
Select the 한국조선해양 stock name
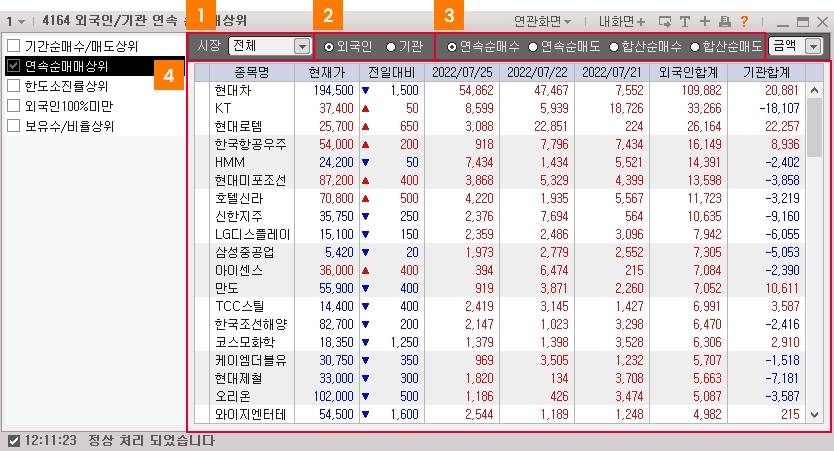(251, 324)
